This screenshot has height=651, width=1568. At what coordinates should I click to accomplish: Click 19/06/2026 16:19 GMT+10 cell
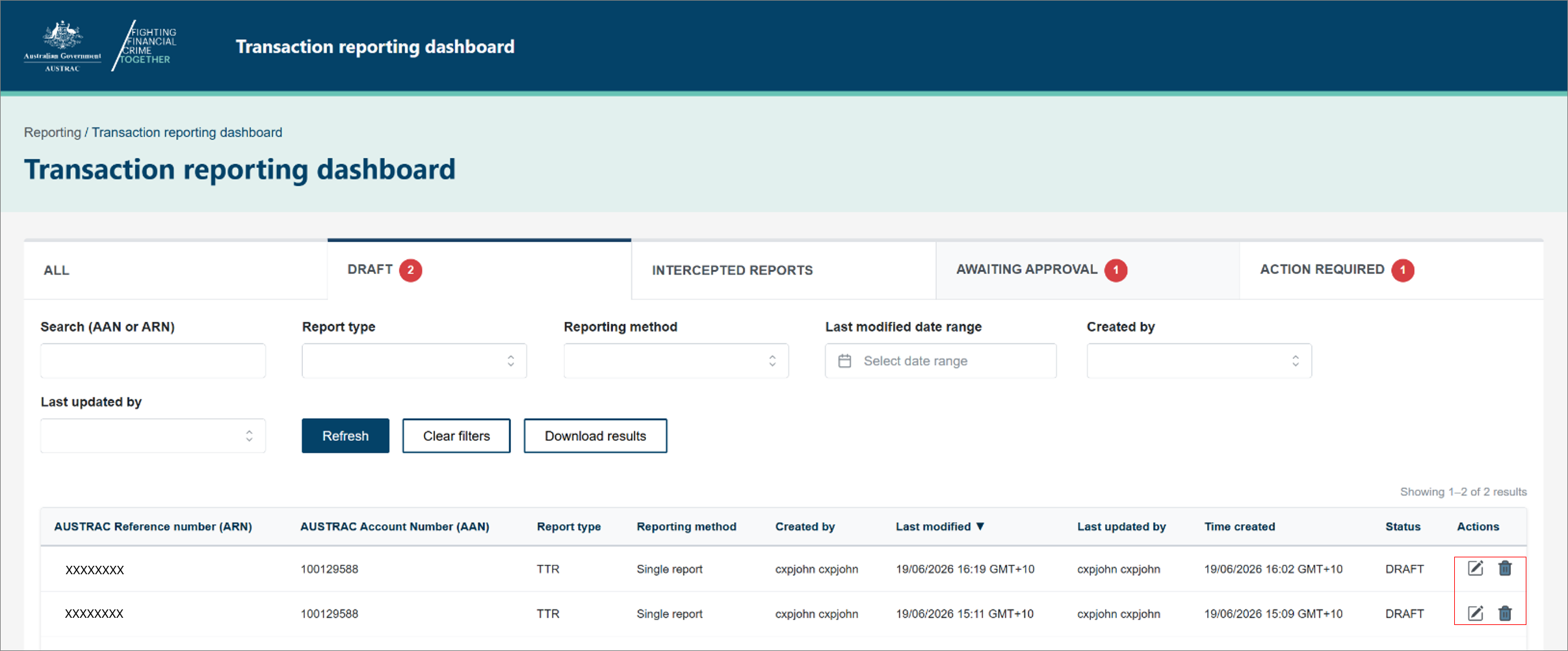[x=965, y=569]
